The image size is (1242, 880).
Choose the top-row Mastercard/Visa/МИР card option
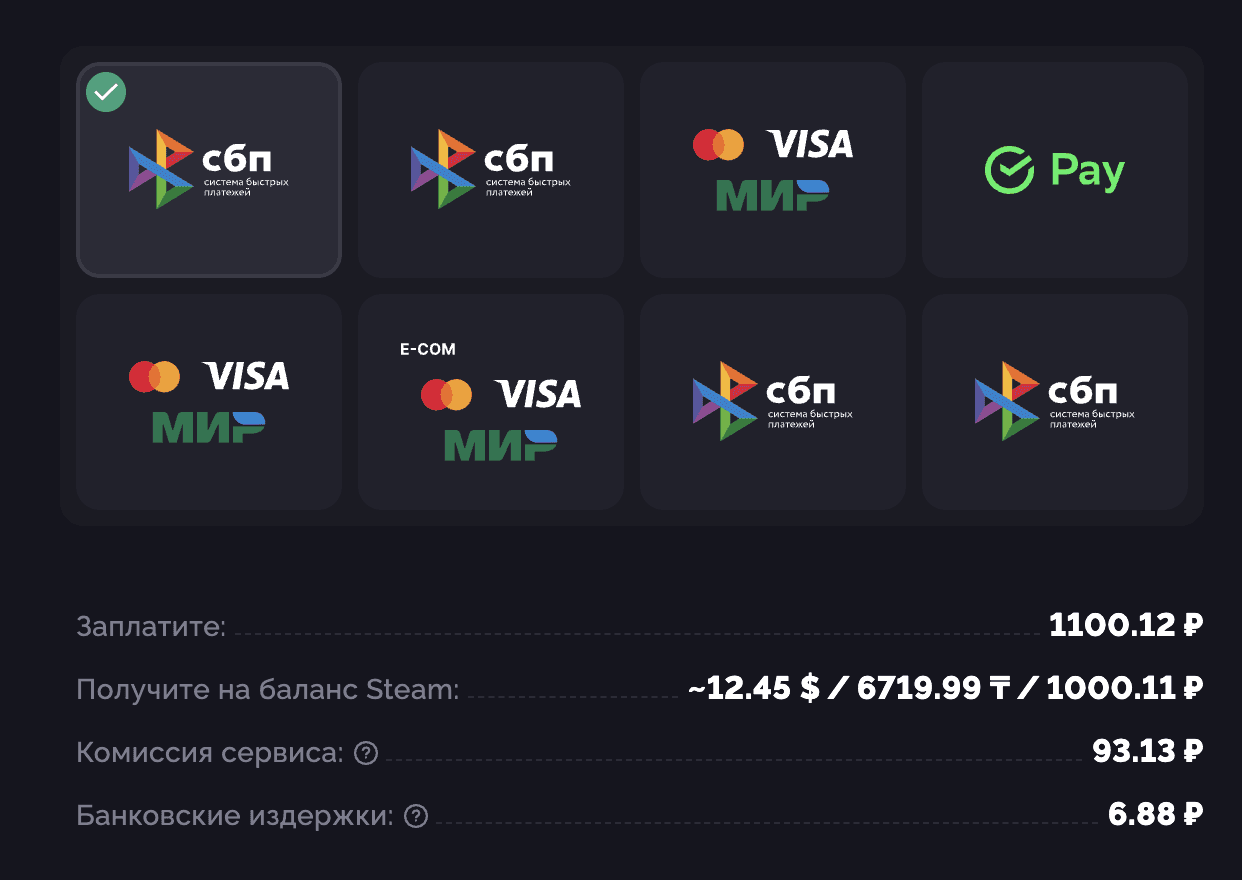(x=773, y=170)
